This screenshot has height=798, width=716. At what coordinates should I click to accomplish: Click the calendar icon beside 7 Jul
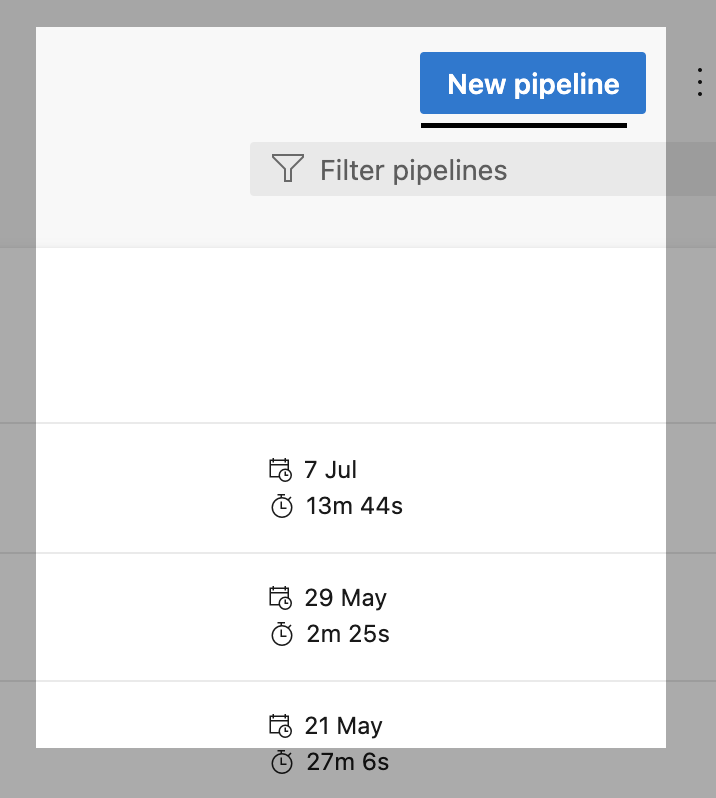tap(280, 469)
